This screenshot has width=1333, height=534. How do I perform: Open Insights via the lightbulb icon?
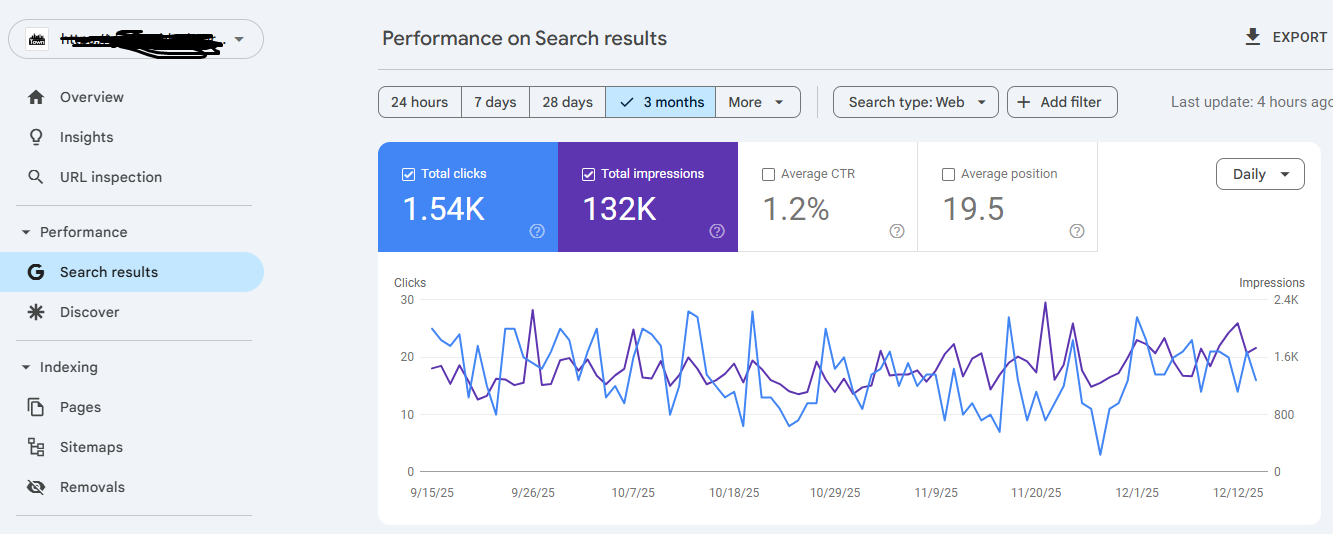pyautogui.click(x=36, y=137)
